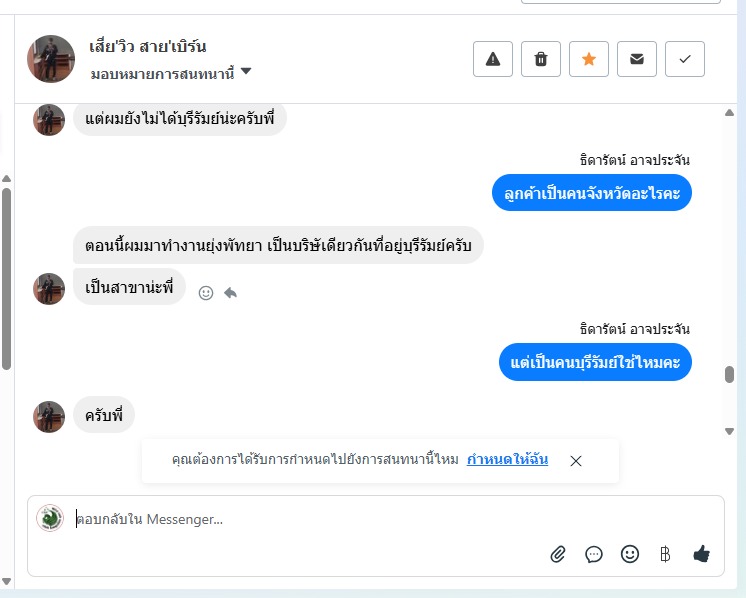The height and width of the screenshot is (598, 746).
Task: Open saved replies speech bubble icon
Action: (x=594, y=554)
